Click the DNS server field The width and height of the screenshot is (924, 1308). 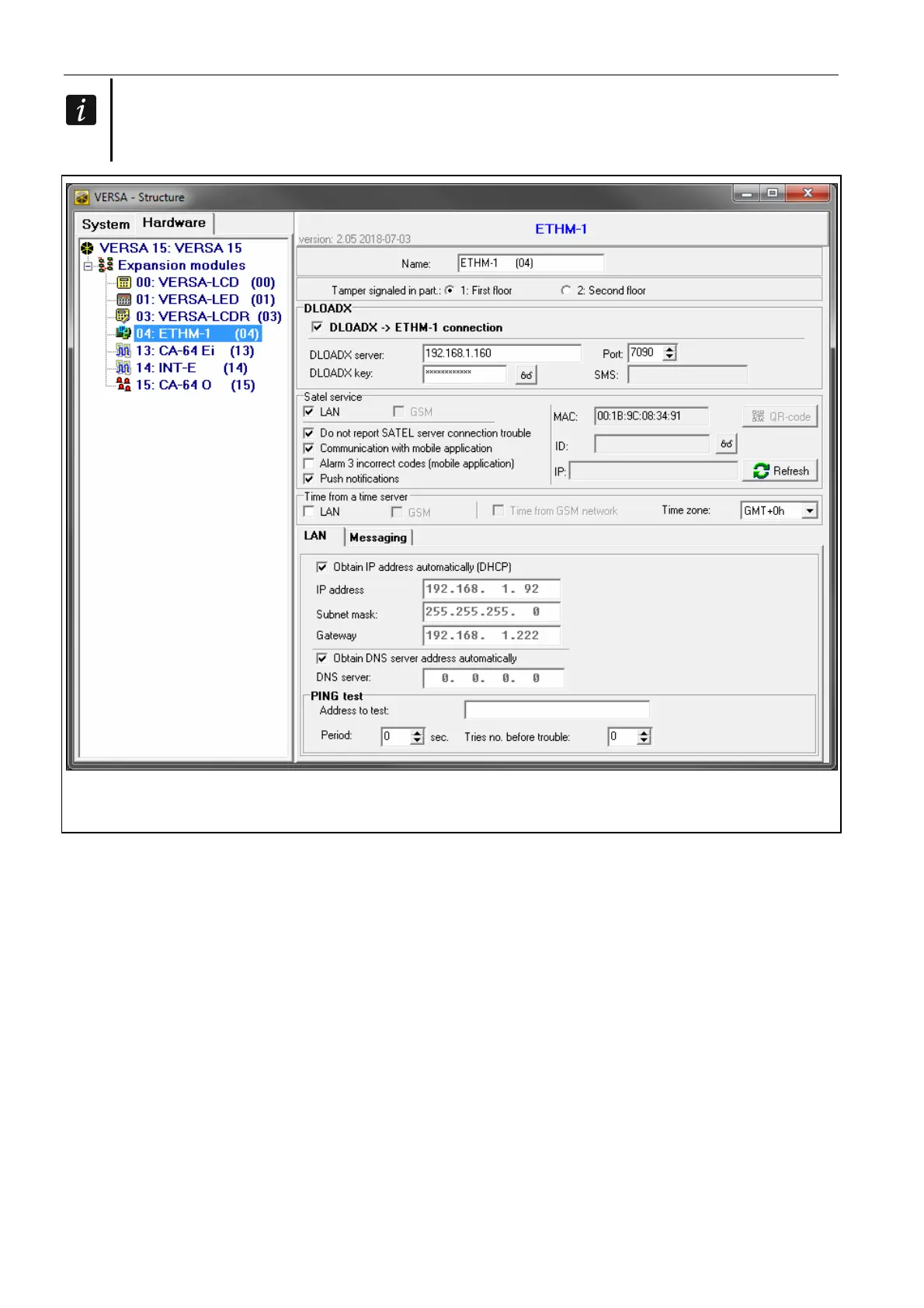point(494,678)
